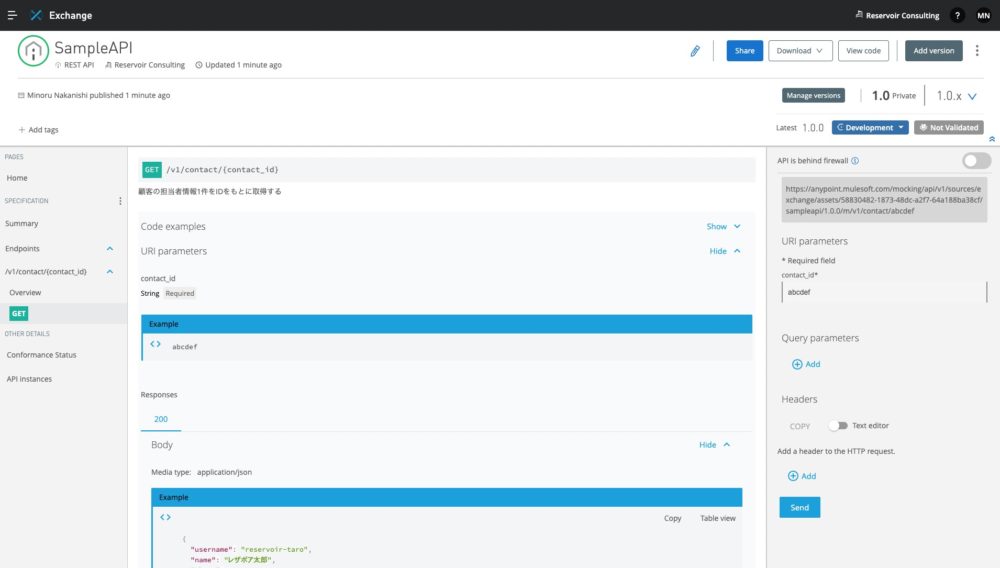Collapse the /v1/contact/{contact_id} tree chevron
The image size is (1000, 568).
tap(110, 272)
